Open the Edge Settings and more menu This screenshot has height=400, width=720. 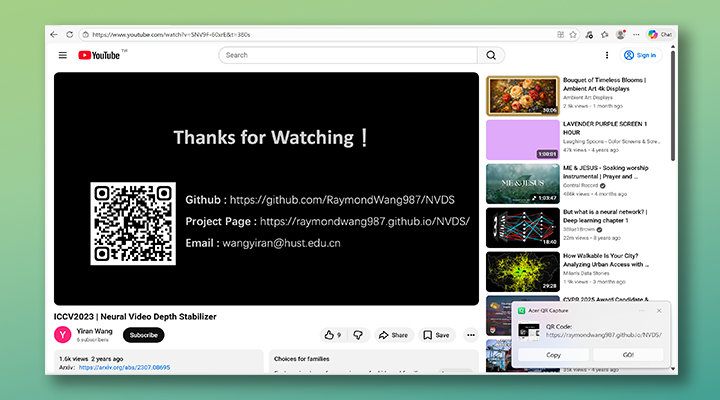coord(636,34)
